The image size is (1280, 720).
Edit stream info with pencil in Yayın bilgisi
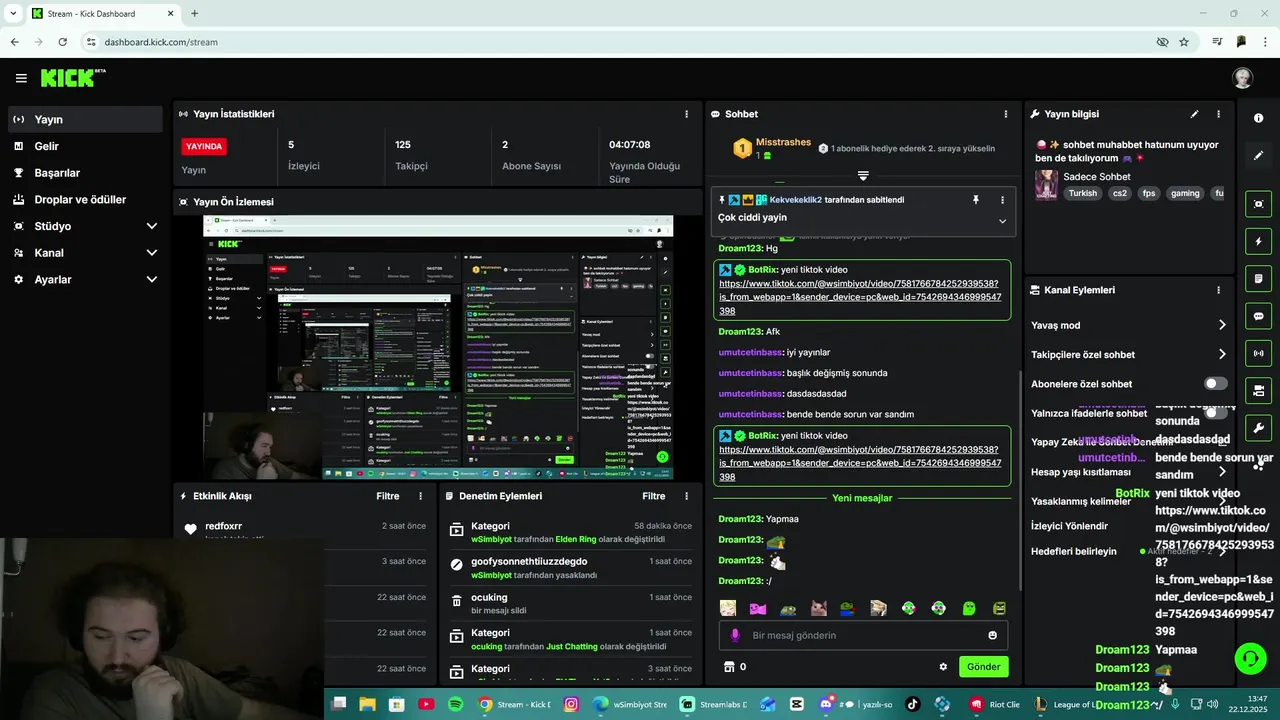point(1194,114)
